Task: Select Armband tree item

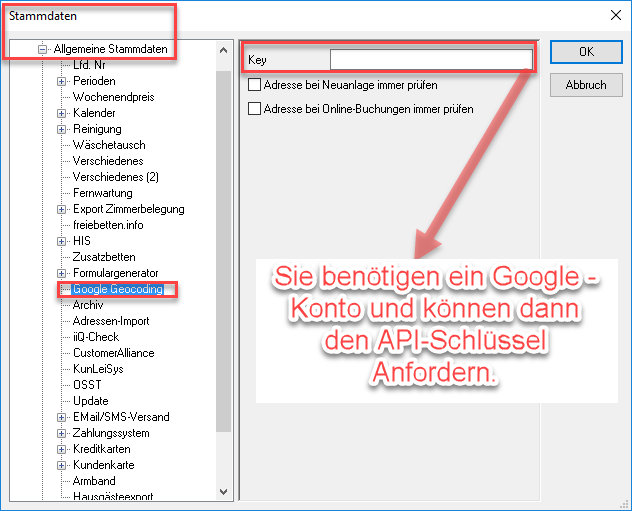Action: (94, 481)
